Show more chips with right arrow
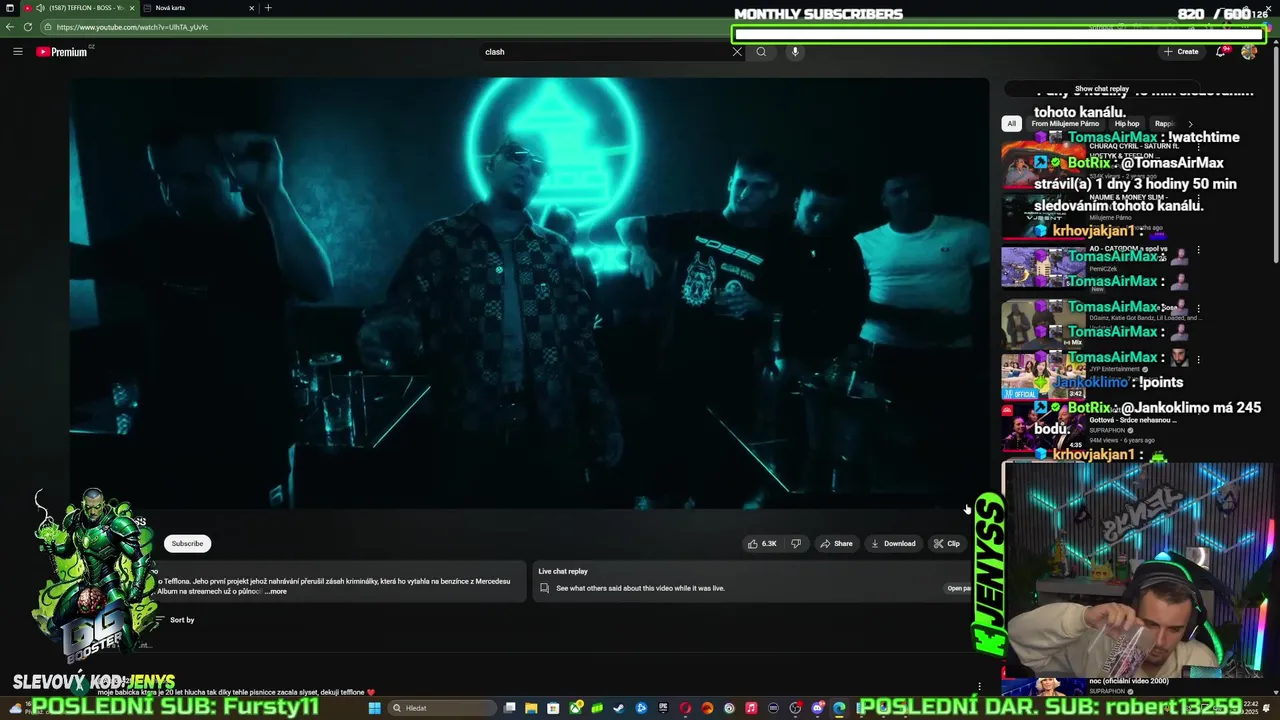Screen dimensions: 1280x720 pyautogui.click(x=1190, y=123)
